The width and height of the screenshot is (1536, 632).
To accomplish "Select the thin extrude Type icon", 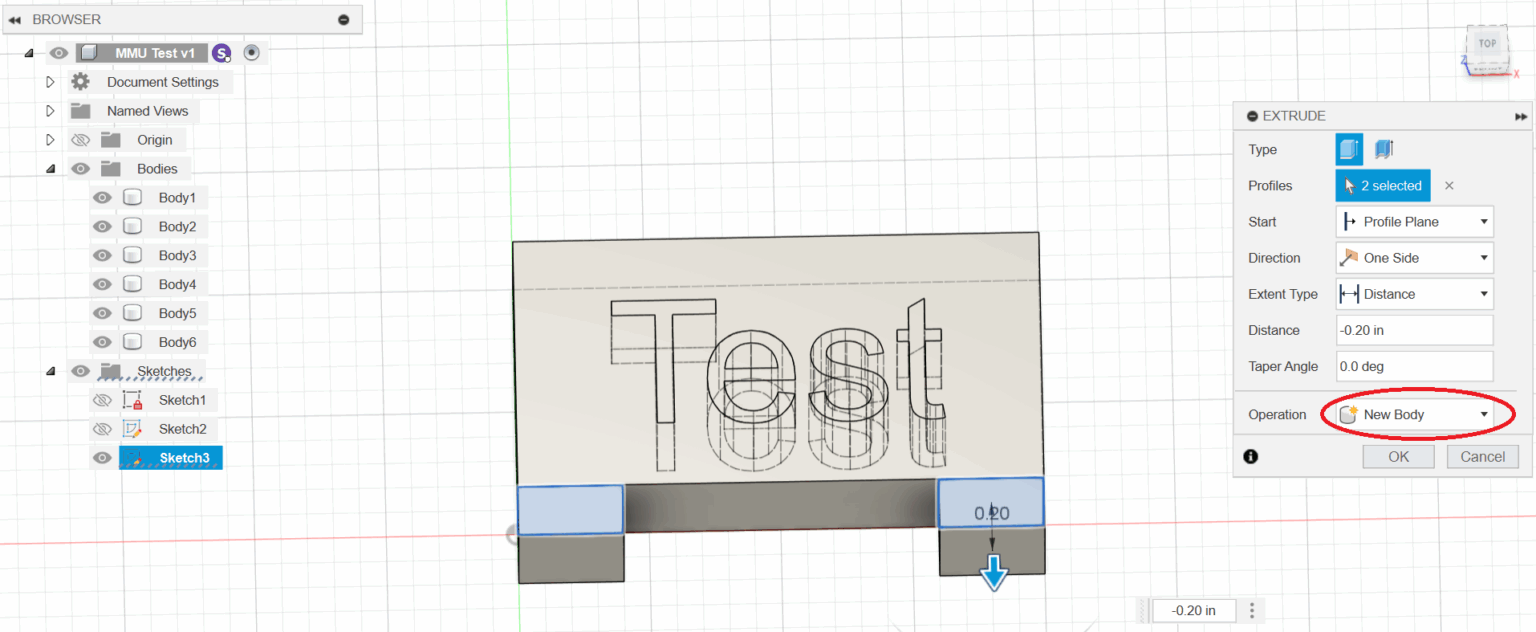I will (1383, 149).
